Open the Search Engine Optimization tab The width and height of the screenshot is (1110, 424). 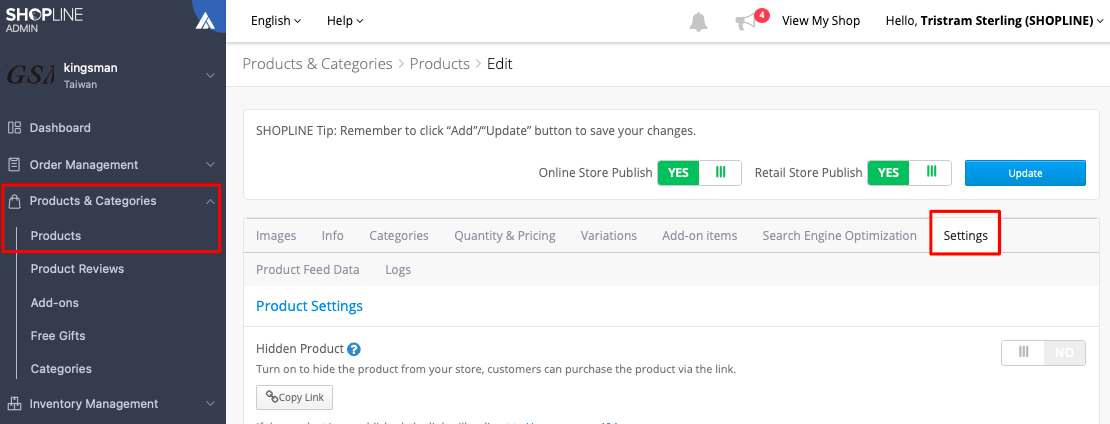(840, 236)
